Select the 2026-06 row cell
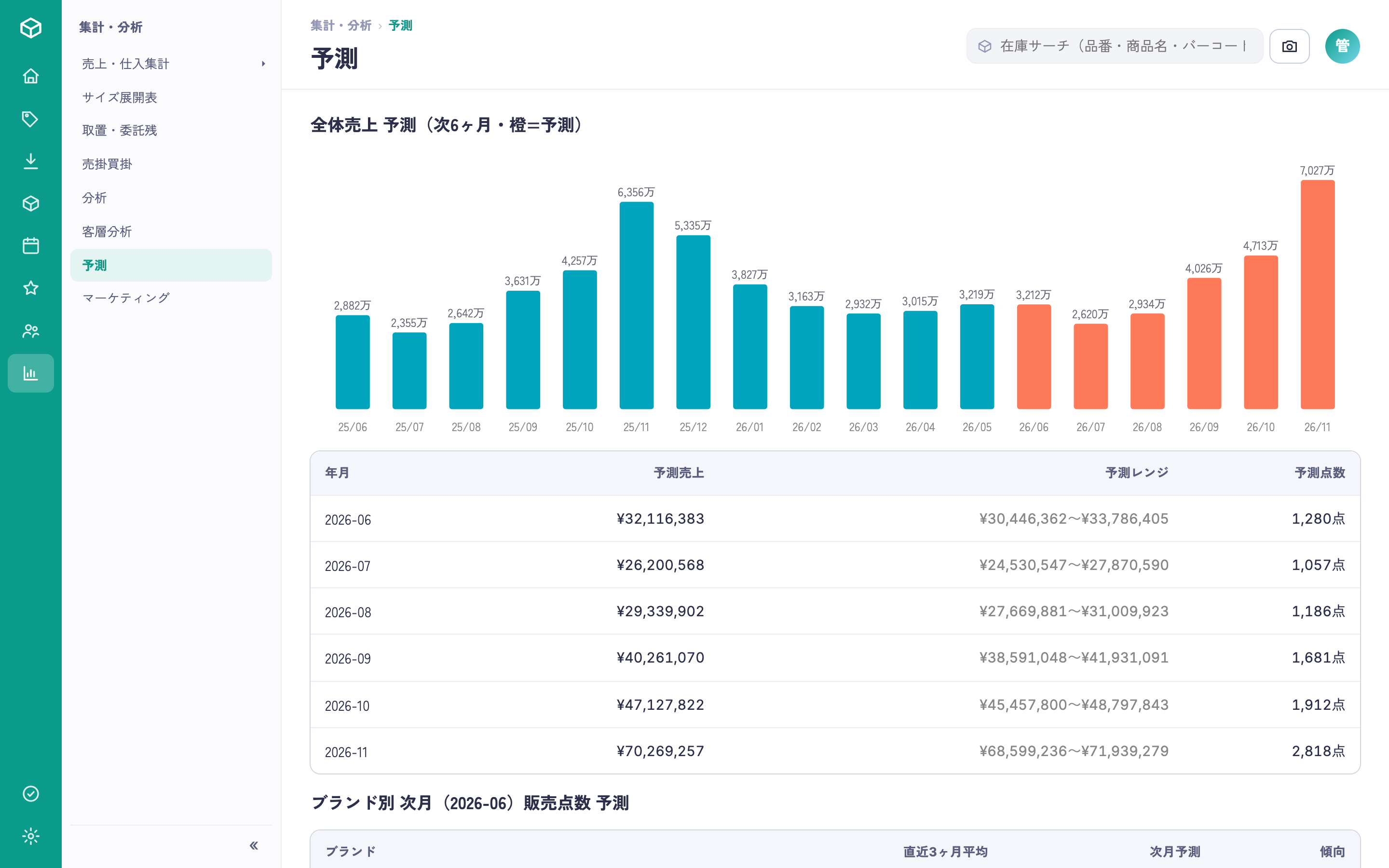The image size is (1389, 868). (x=348, y=519)
